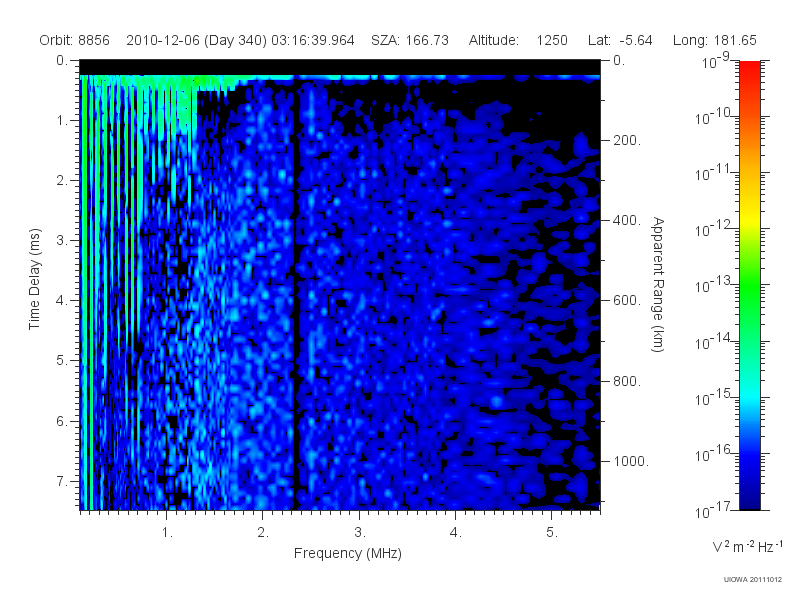The width and height of the screenshot is (800, 600).
Task: Click the 'Time Delay (ms)' axis label
Action: (x=34, y=279)
